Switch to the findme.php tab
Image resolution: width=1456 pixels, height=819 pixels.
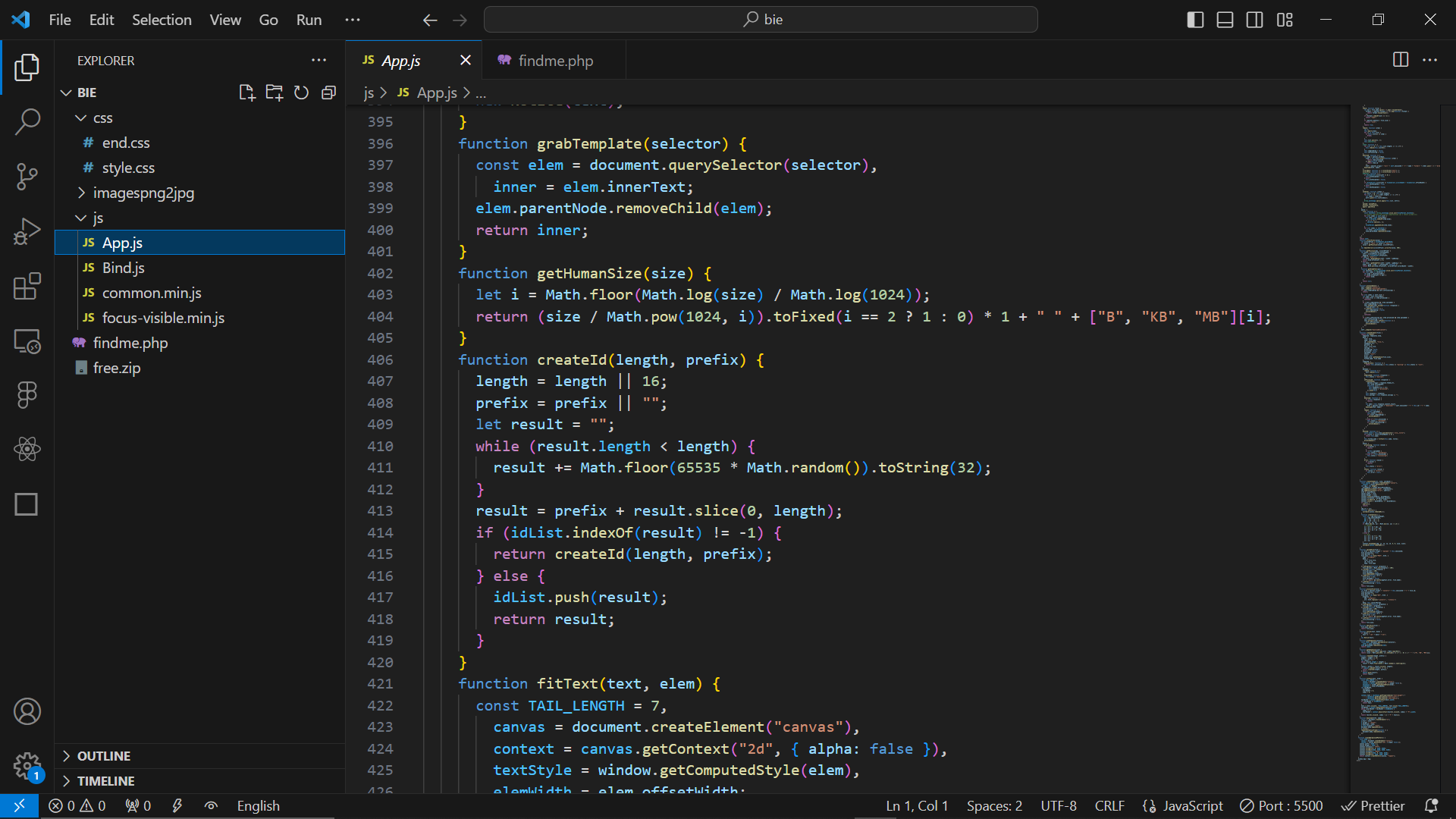click(555, 61)
